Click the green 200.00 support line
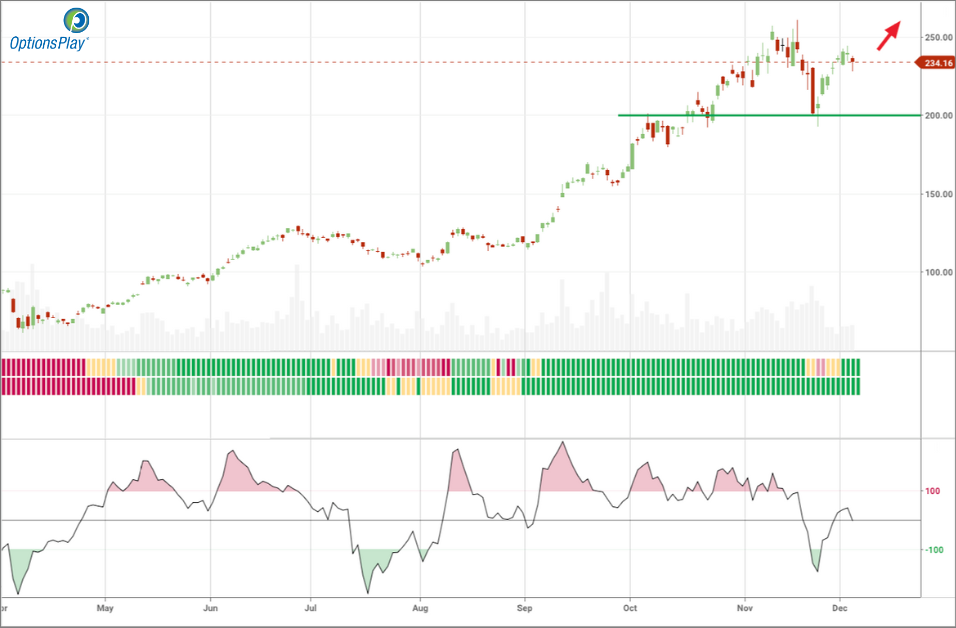This screenshot has width=956, height=628. pyautogui.click(x=768, y=115)
